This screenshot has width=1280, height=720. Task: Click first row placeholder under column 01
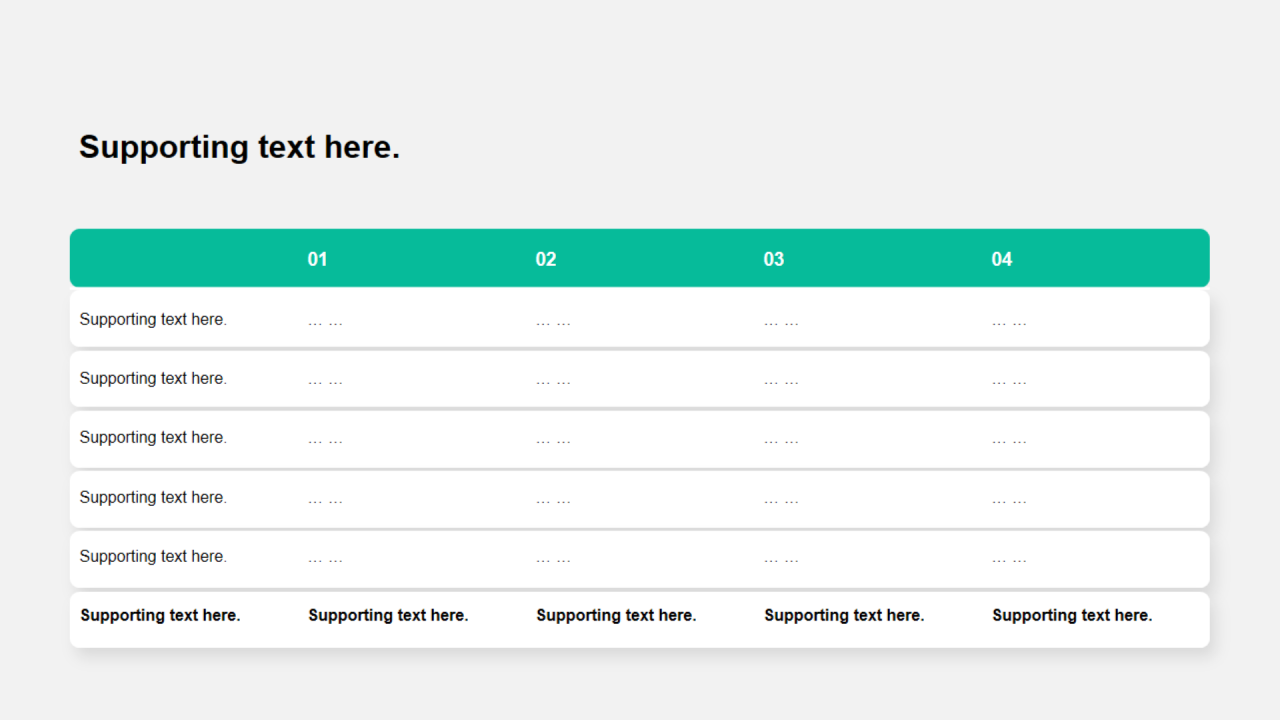325,322
